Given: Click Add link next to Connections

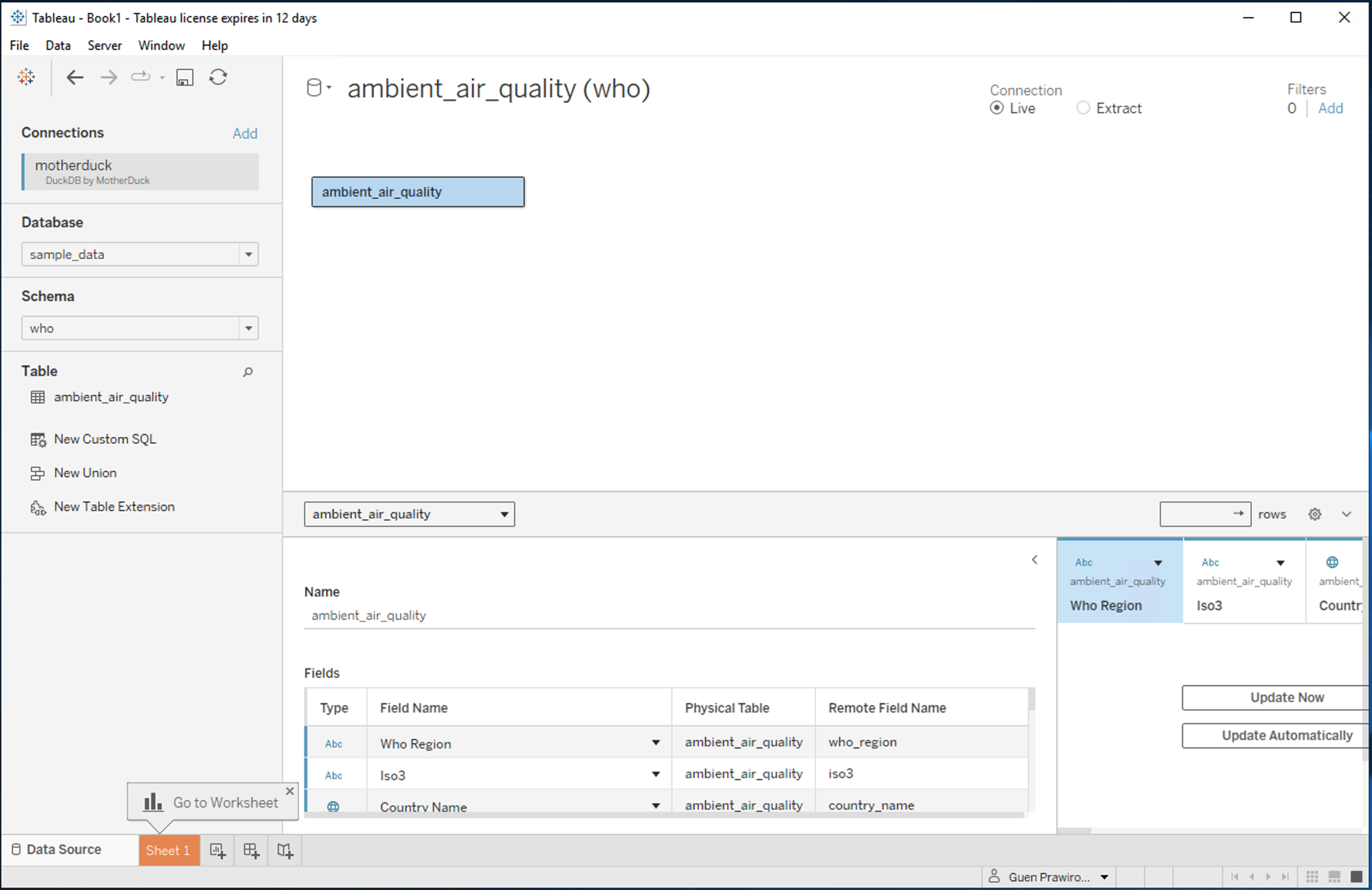Looking at the screenshot, I should [x=245, y=133].
